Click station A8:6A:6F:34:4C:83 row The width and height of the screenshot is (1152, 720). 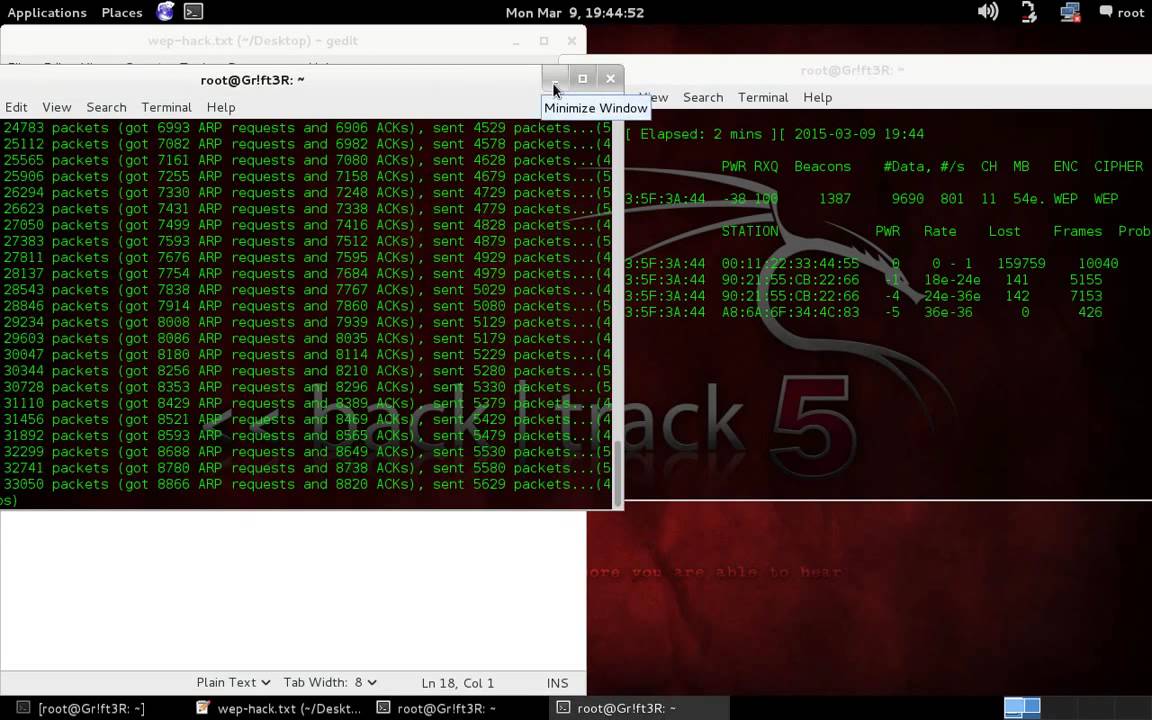click(864, 312)
